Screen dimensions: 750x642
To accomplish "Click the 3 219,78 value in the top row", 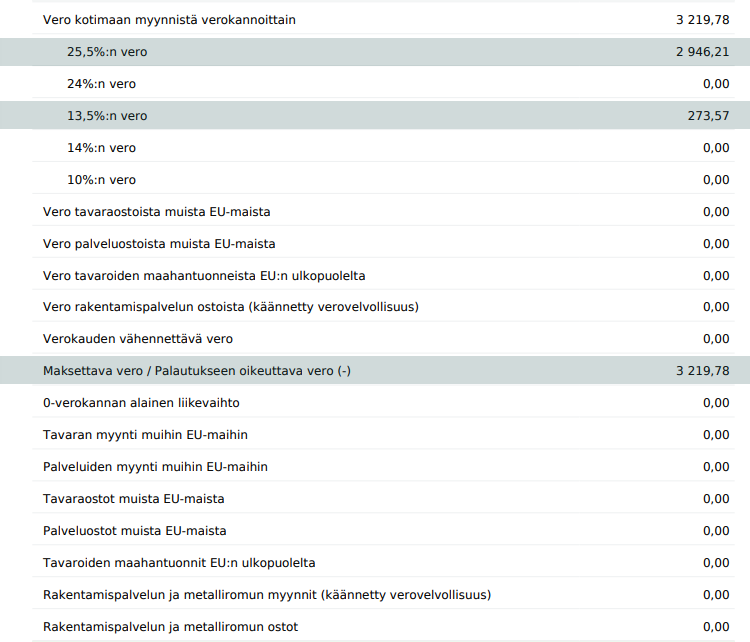I will (702, 20).
